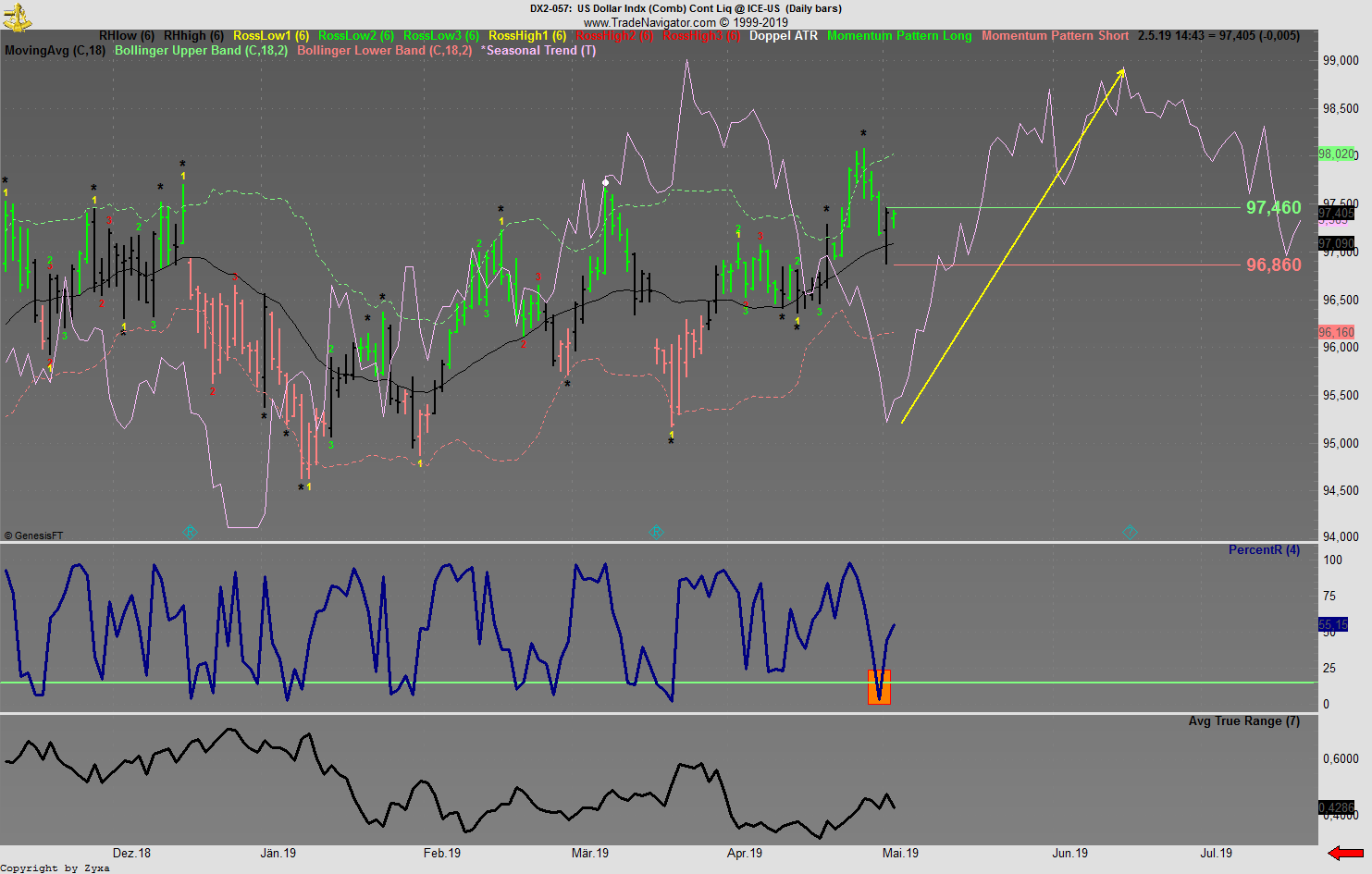Click the cyan diamond marker near Mär.19
The width and height of the screenshot is (1372, 874).
point(656,532)
